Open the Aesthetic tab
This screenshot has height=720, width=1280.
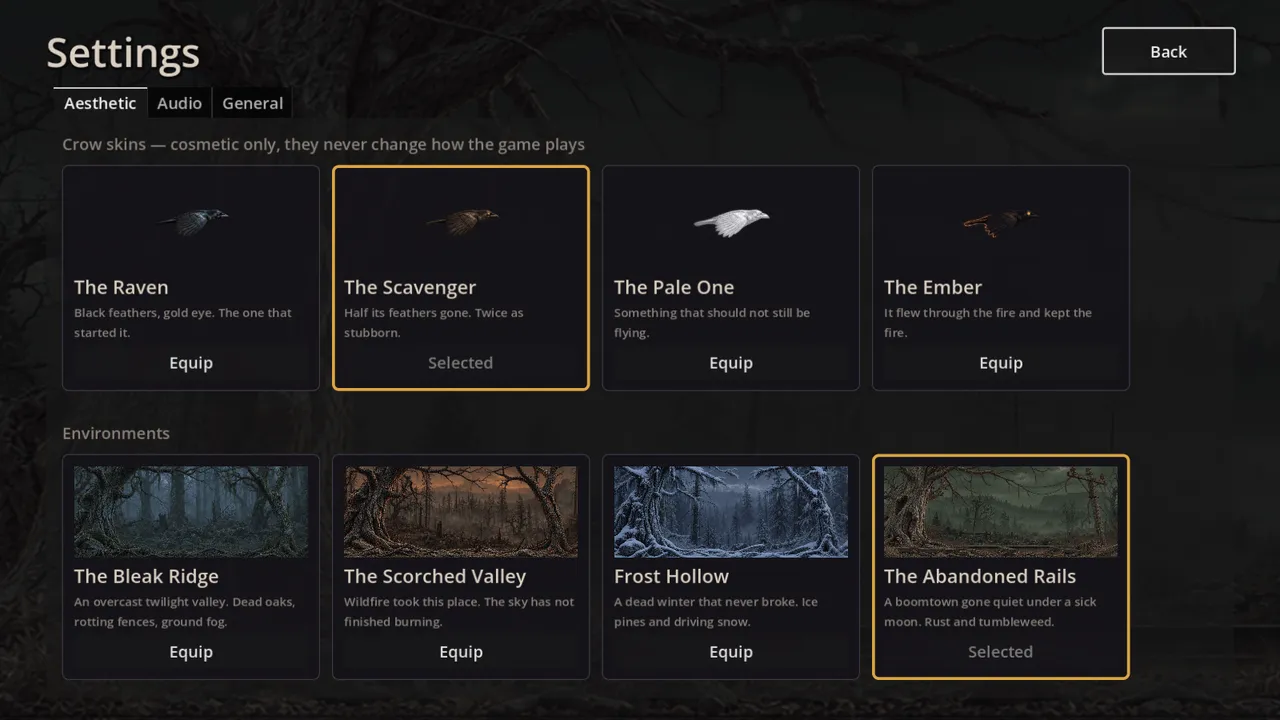[x=100, y=103]
